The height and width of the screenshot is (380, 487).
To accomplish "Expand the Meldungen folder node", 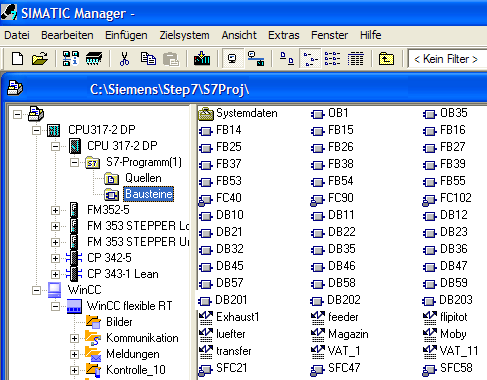I will (x=74, y=354).
